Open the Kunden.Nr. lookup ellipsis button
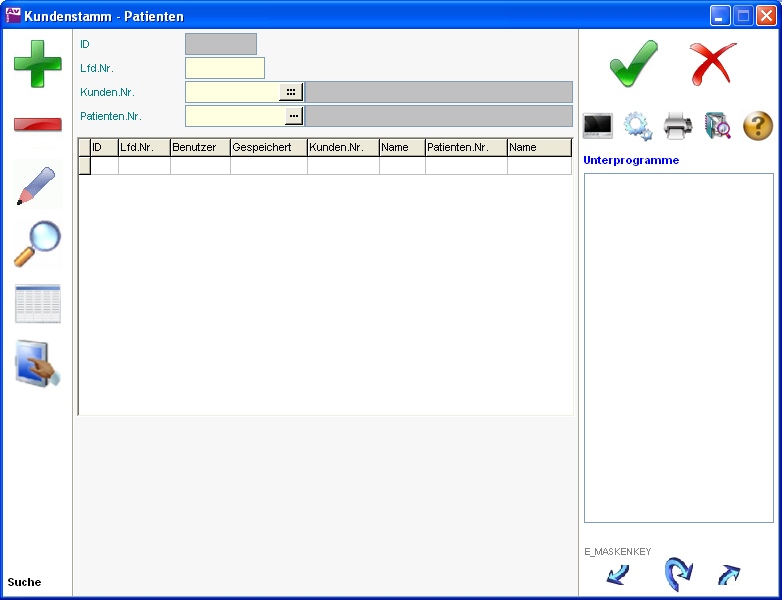The image size is (782, 600). click(x=290, y=92)
